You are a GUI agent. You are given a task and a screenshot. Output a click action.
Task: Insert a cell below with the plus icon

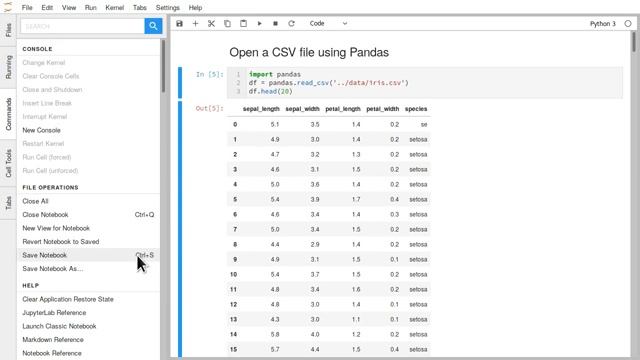coord(195,24)
